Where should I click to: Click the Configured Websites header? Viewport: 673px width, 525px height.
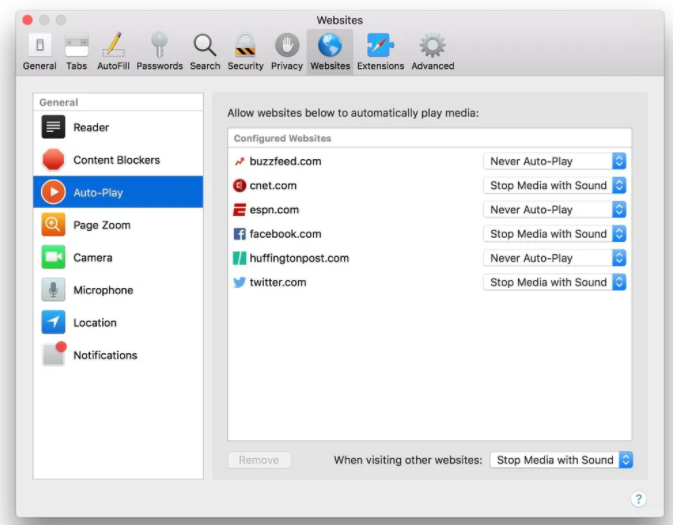click(282, 138)
